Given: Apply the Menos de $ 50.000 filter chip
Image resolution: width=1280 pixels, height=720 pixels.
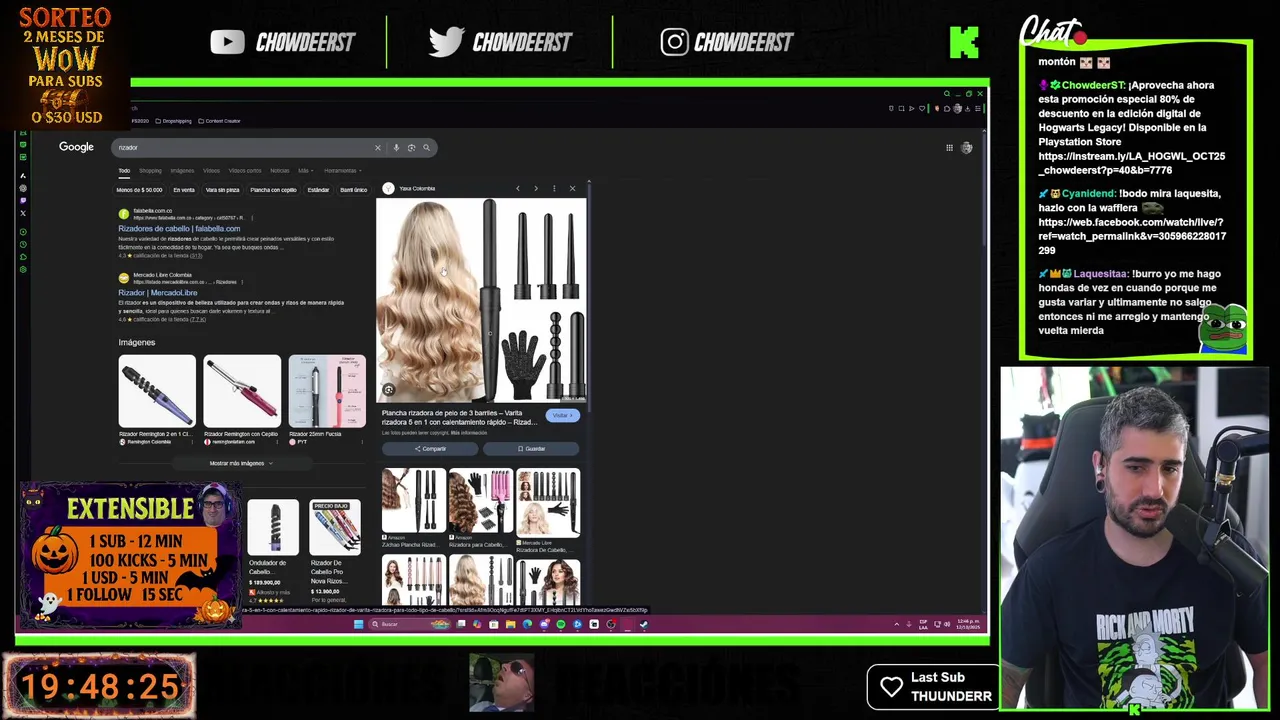Looking at the screenshot, I should 139,189.
